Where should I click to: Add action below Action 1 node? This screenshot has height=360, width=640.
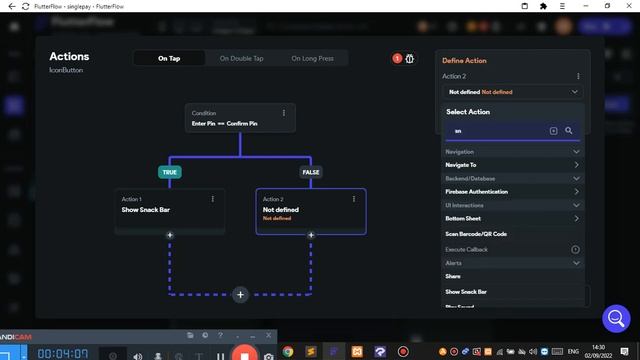click(x=170, y=235)
